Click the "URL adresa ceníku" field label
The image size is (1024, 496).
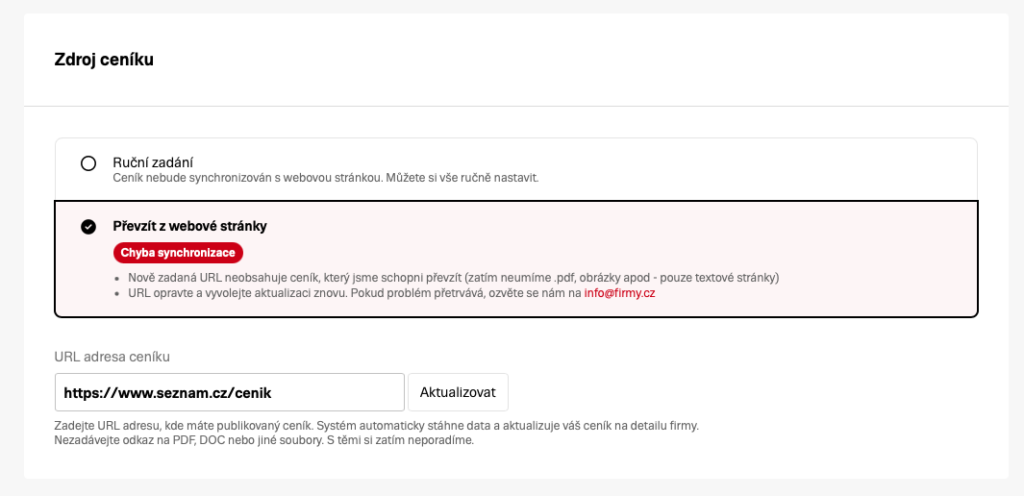pyautogui.click(x=115, y=356)
